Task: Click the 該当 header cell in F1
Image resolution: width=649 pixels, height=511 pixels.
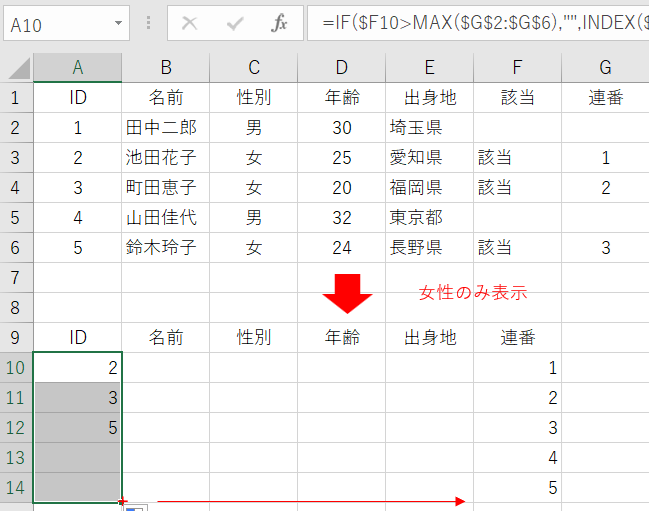Action: [x=517, y=97]
